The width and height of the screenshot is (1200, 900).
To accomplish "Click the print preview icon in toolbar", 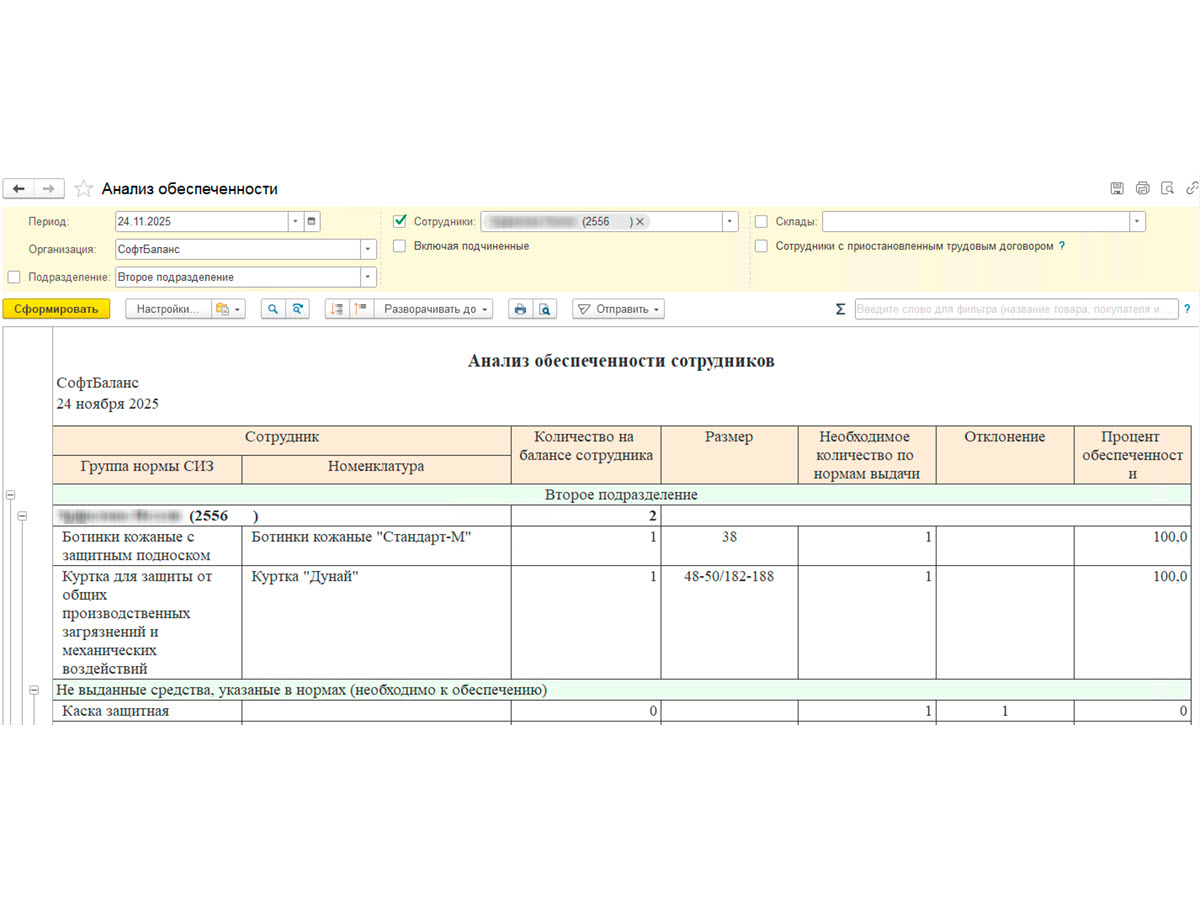I will click(544, 310).
